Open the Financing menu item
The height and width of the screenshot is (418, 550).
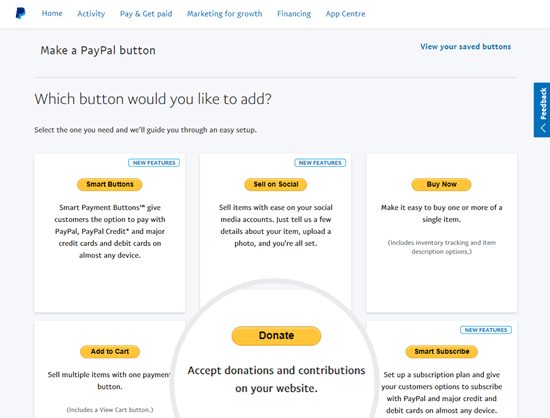(x=294, y=14)
